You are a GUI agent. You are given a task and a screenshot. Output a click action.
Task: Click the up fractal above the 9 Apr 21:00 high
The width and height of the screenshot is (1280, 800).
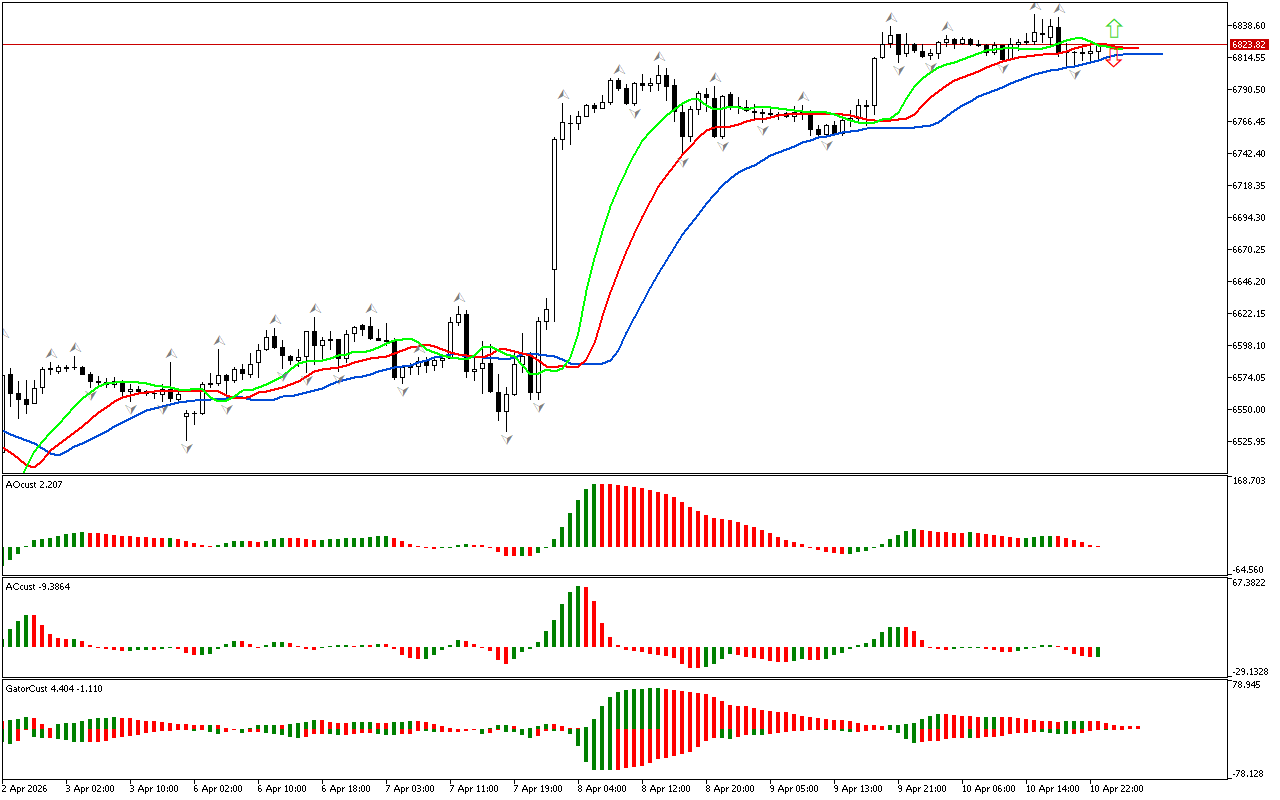coord(888,19)
